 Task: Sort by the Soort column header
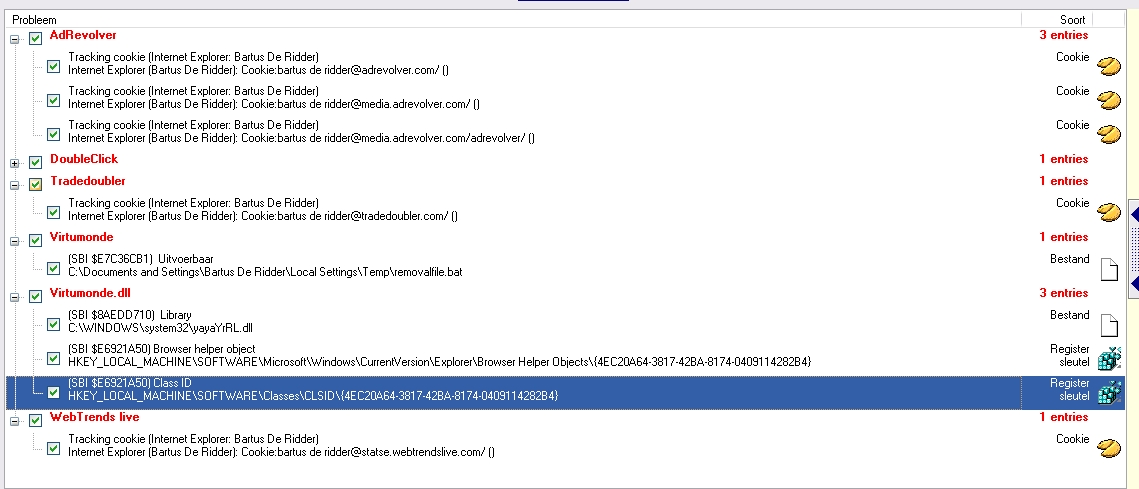click(x=1057, y=20)
